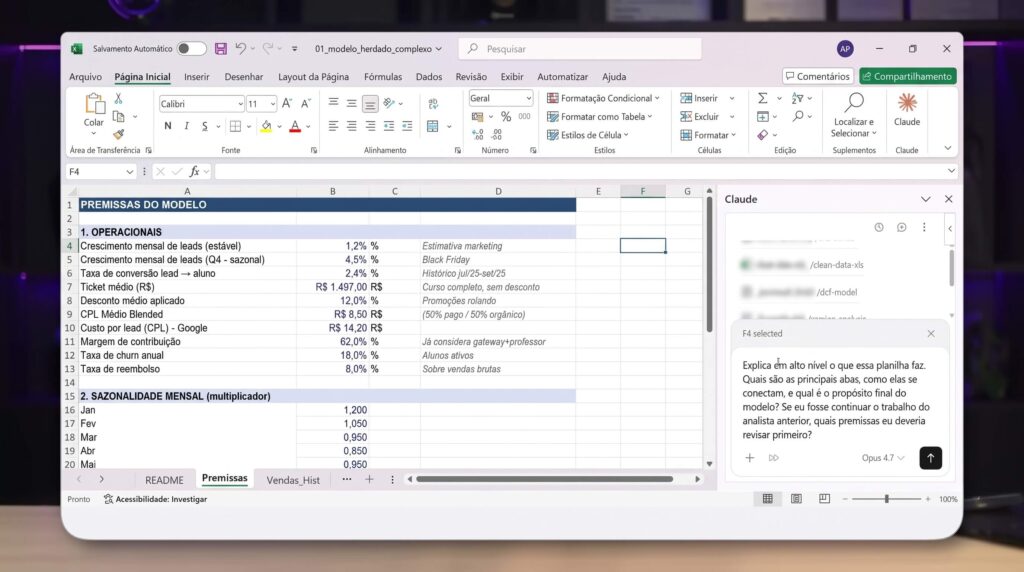The height and width of the screenshot is (572, 1024).
Task: Click the Pesquisar search box
Action: [x=580, y=49]
